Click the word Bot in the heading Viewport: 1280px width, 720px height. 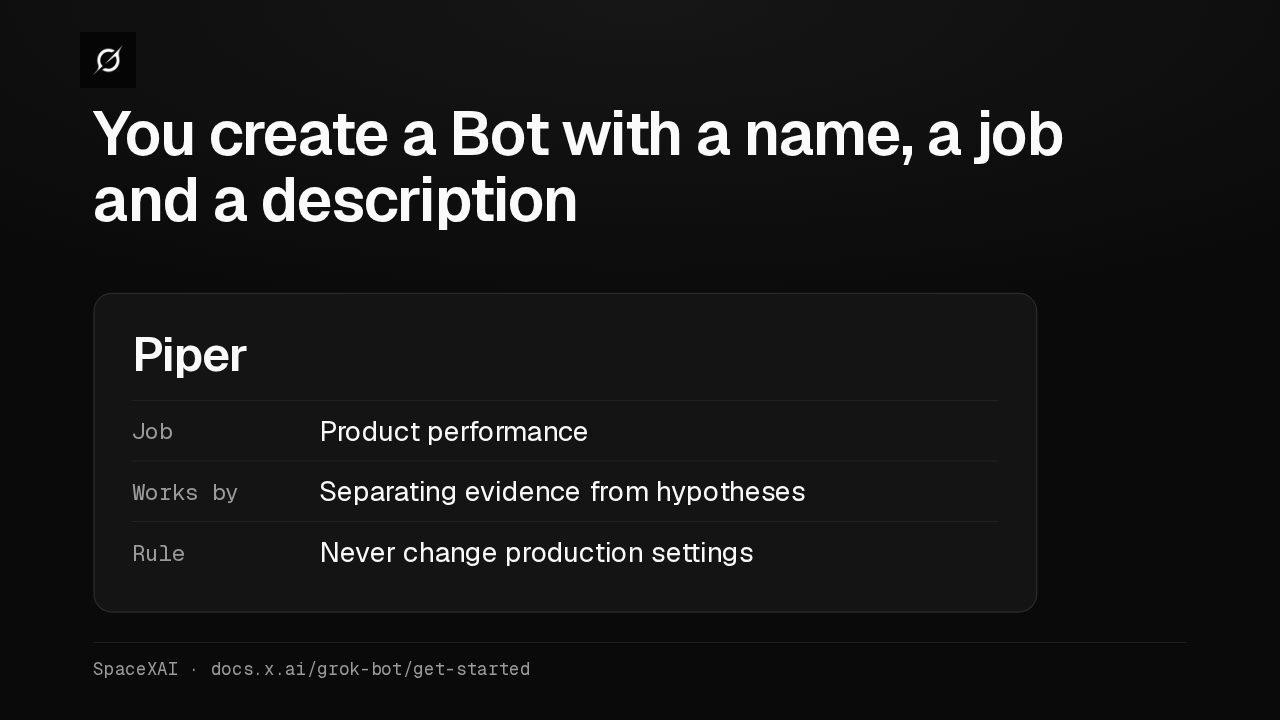(x=499, y=135)
